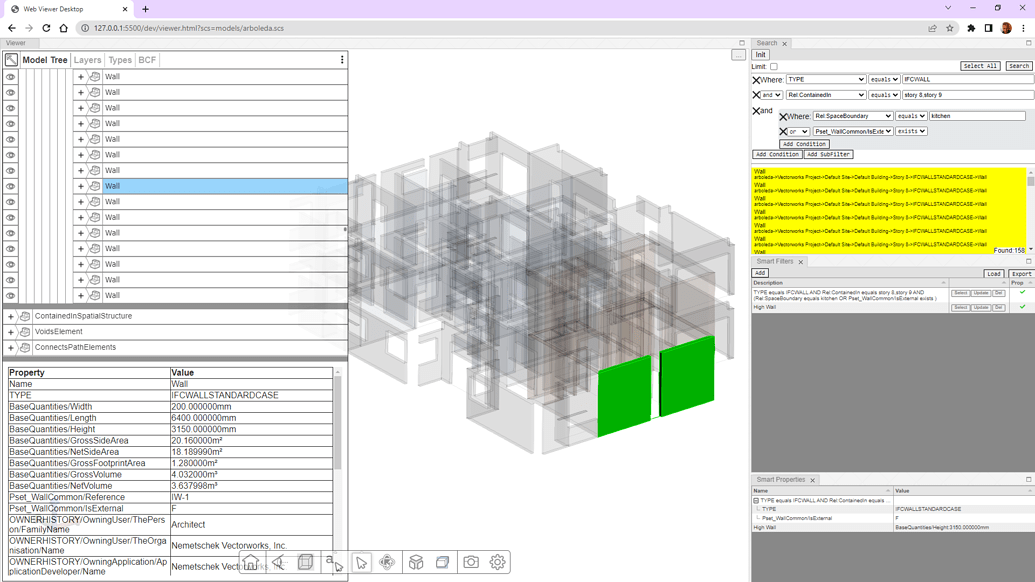The width and height of the screenshot is (1035, 582).
Task: Open viewer settings gear icon
Action: coord(498,562)
